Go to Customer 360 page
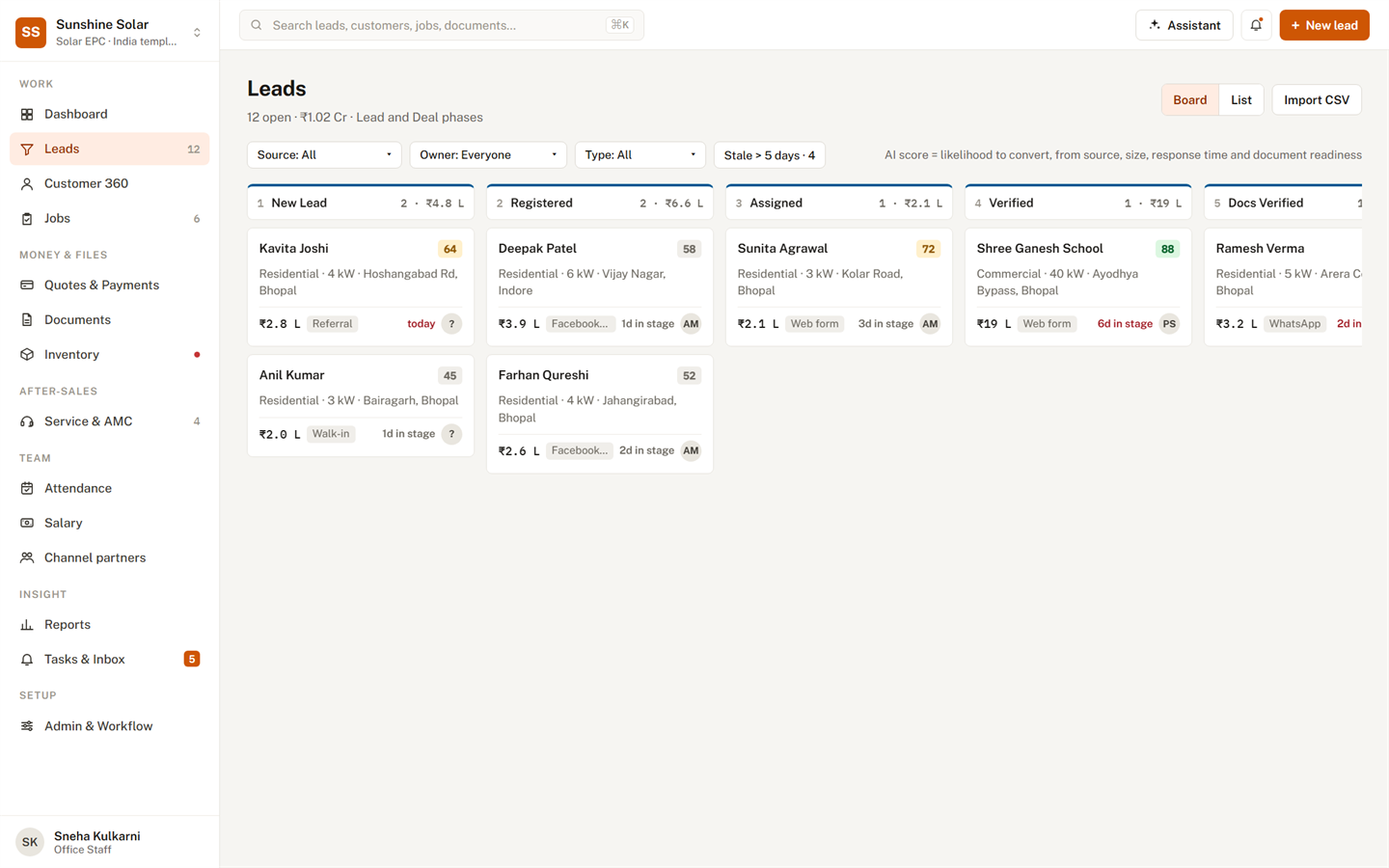The width and height of the screenshot is (1389, 868). click(x=109, y=183)
